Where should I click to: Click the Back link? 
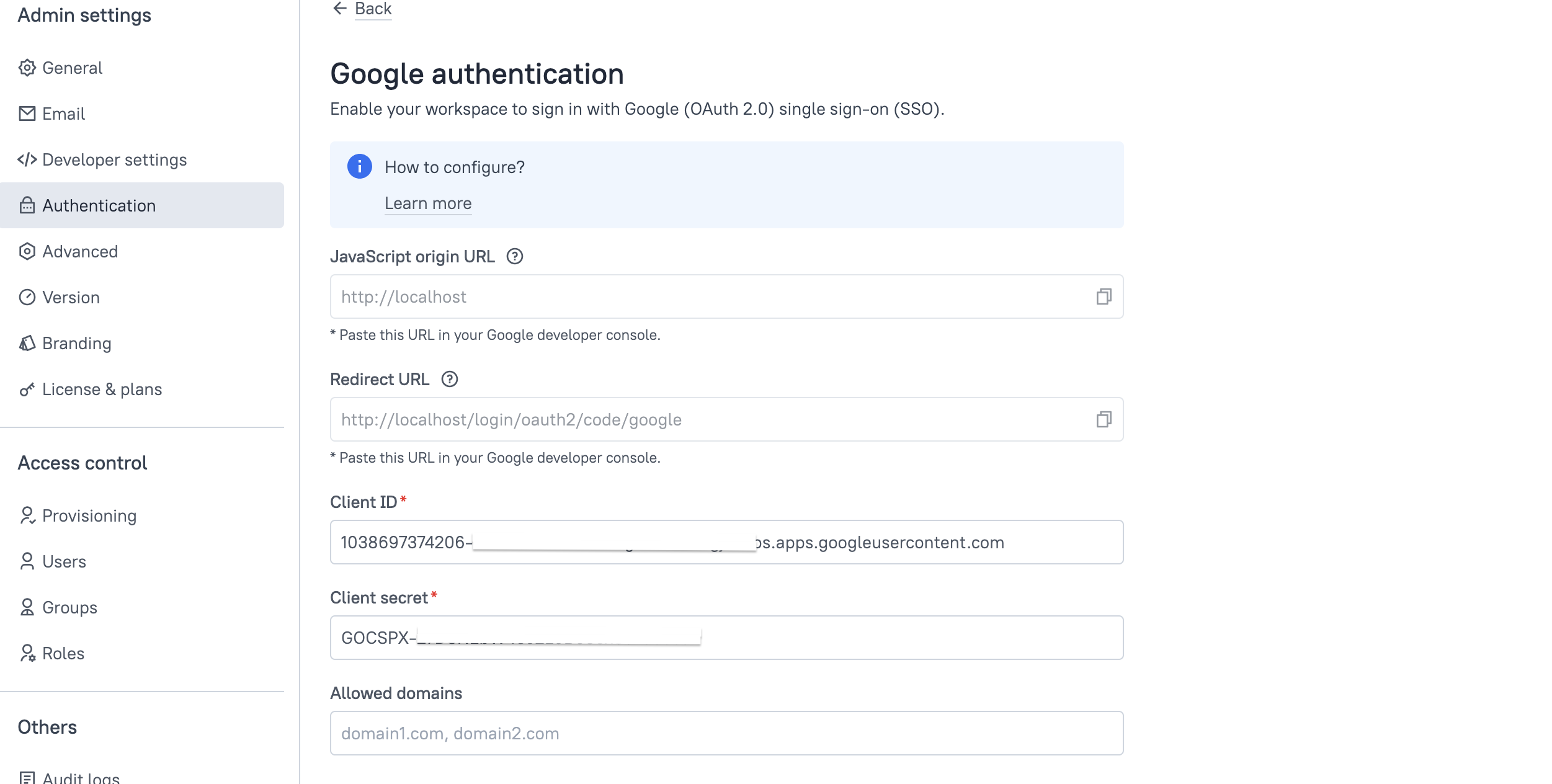click(373, 9)
